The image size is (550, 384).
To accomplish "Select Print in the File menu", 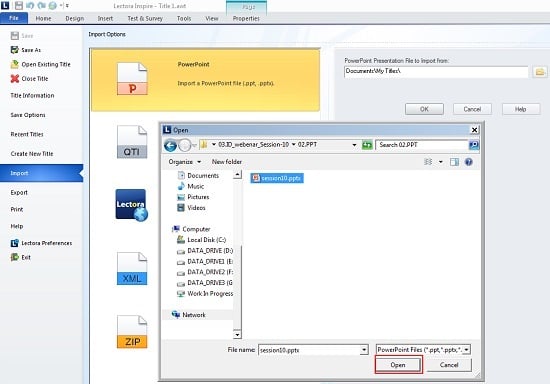I will [17, 209].
